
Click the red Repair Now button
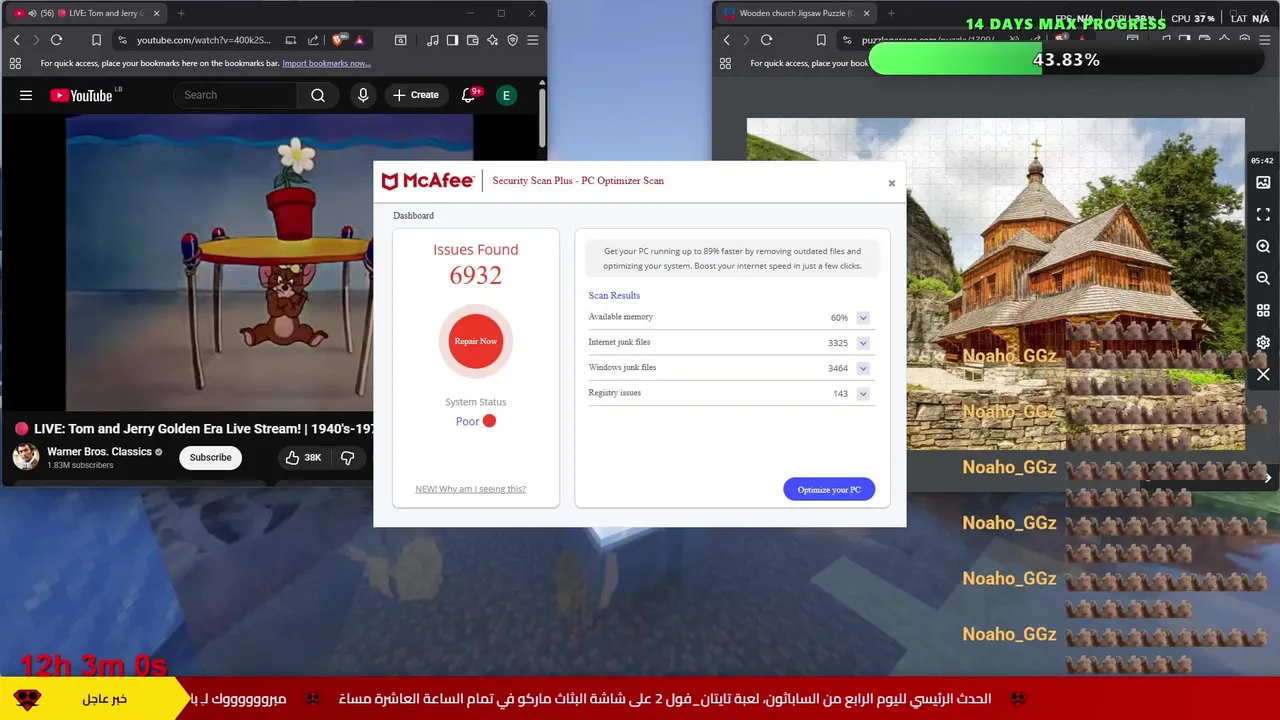click(x=476, y=341)
